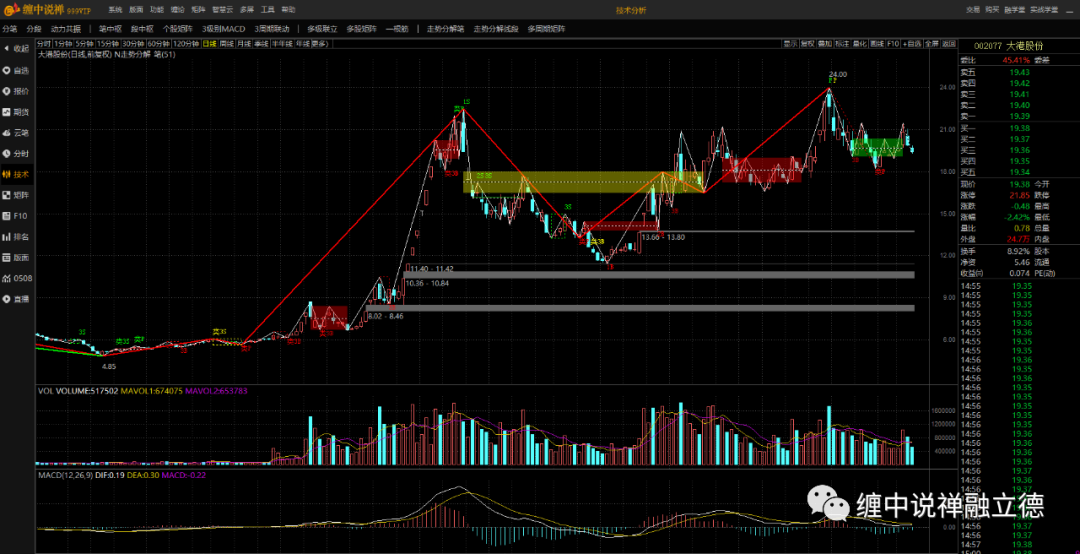
Task: Select 动力共振 toolbar item
Action: [66, 29]
